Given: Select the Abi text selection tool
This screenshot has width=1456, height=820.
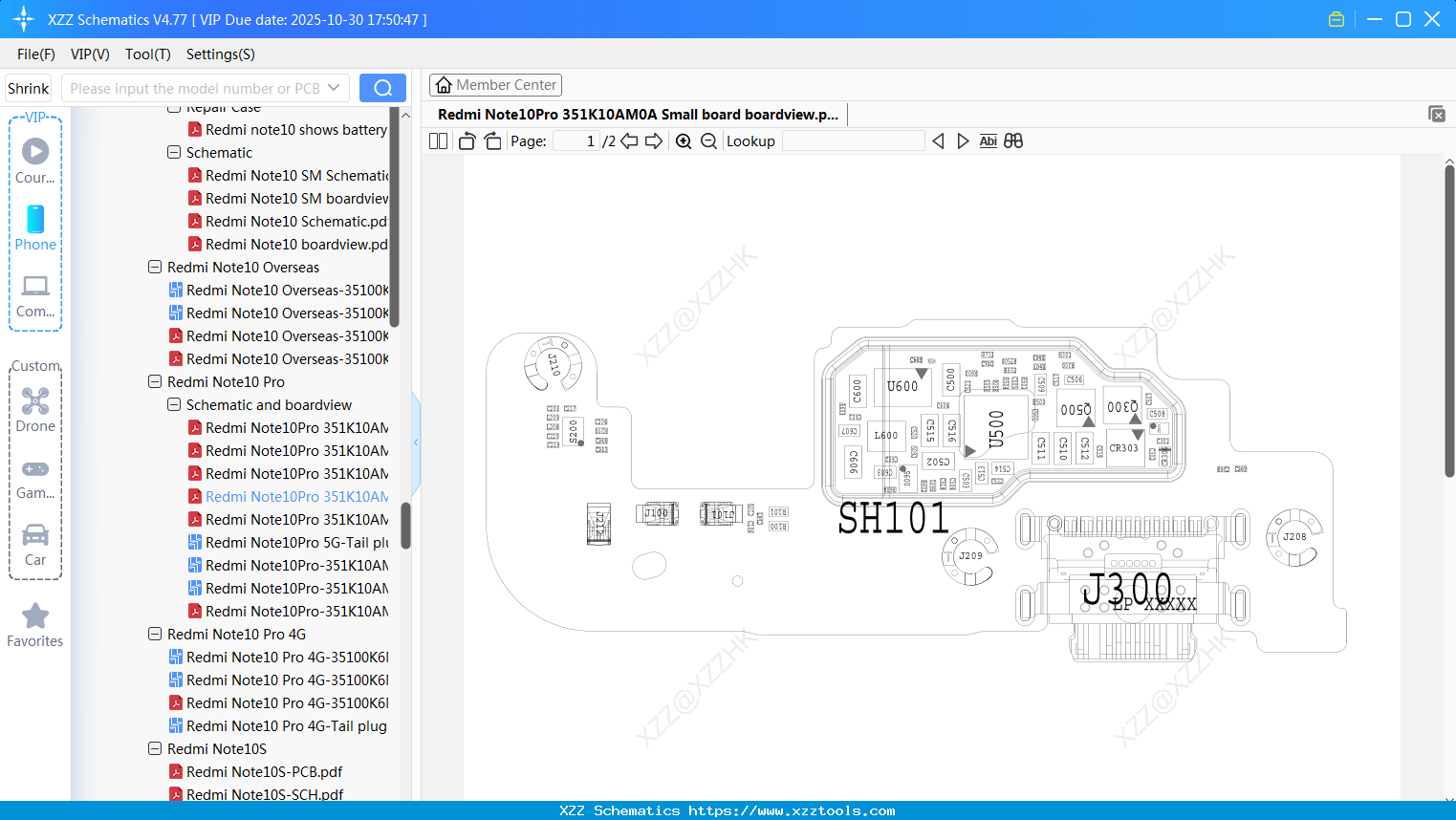Looking at the screenshot, I should (x=988, y=140).
